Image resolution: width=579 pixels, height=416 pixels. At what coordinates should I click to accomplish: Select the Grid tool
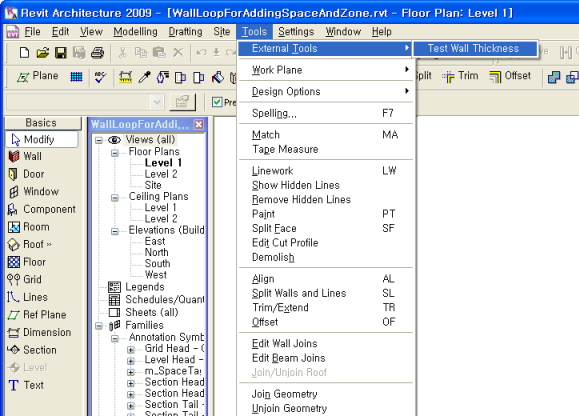24,279
